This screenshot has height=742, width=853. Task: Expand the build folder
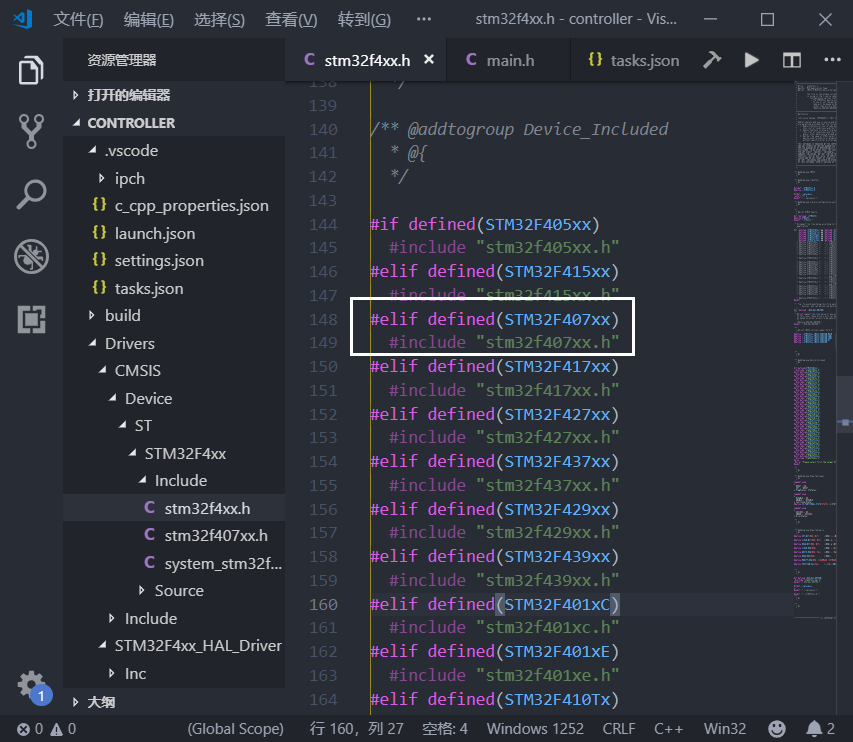point(122,315)
